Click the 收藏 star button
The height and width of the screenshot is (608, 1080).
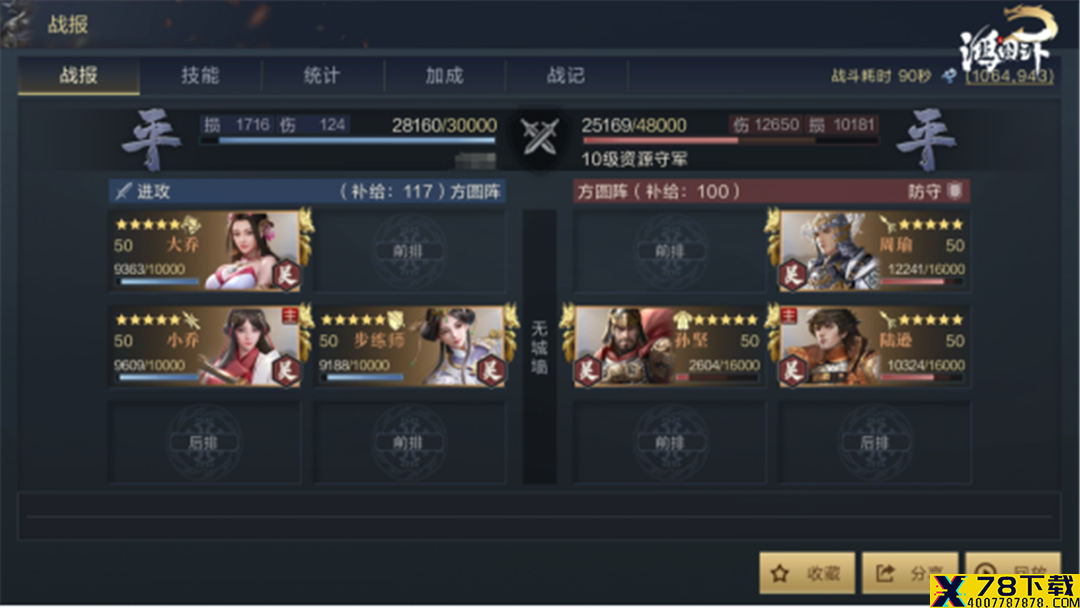point(807,572)
